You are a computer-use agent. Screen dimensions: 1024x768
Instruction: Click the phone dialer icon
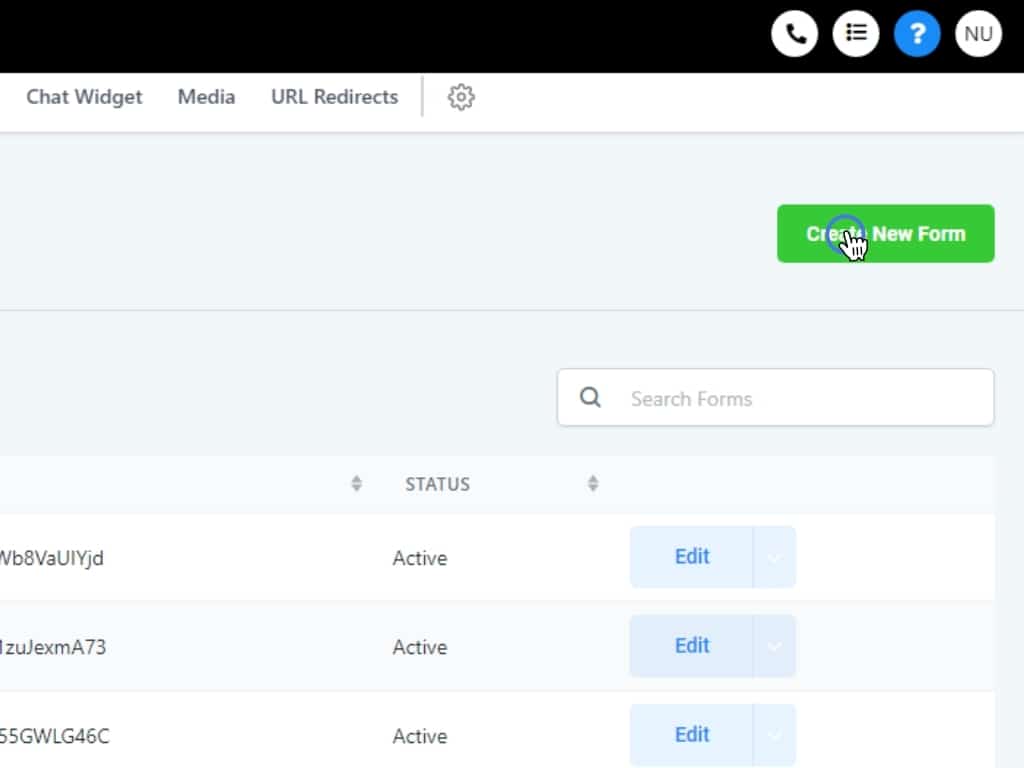(x=795, y=34)
